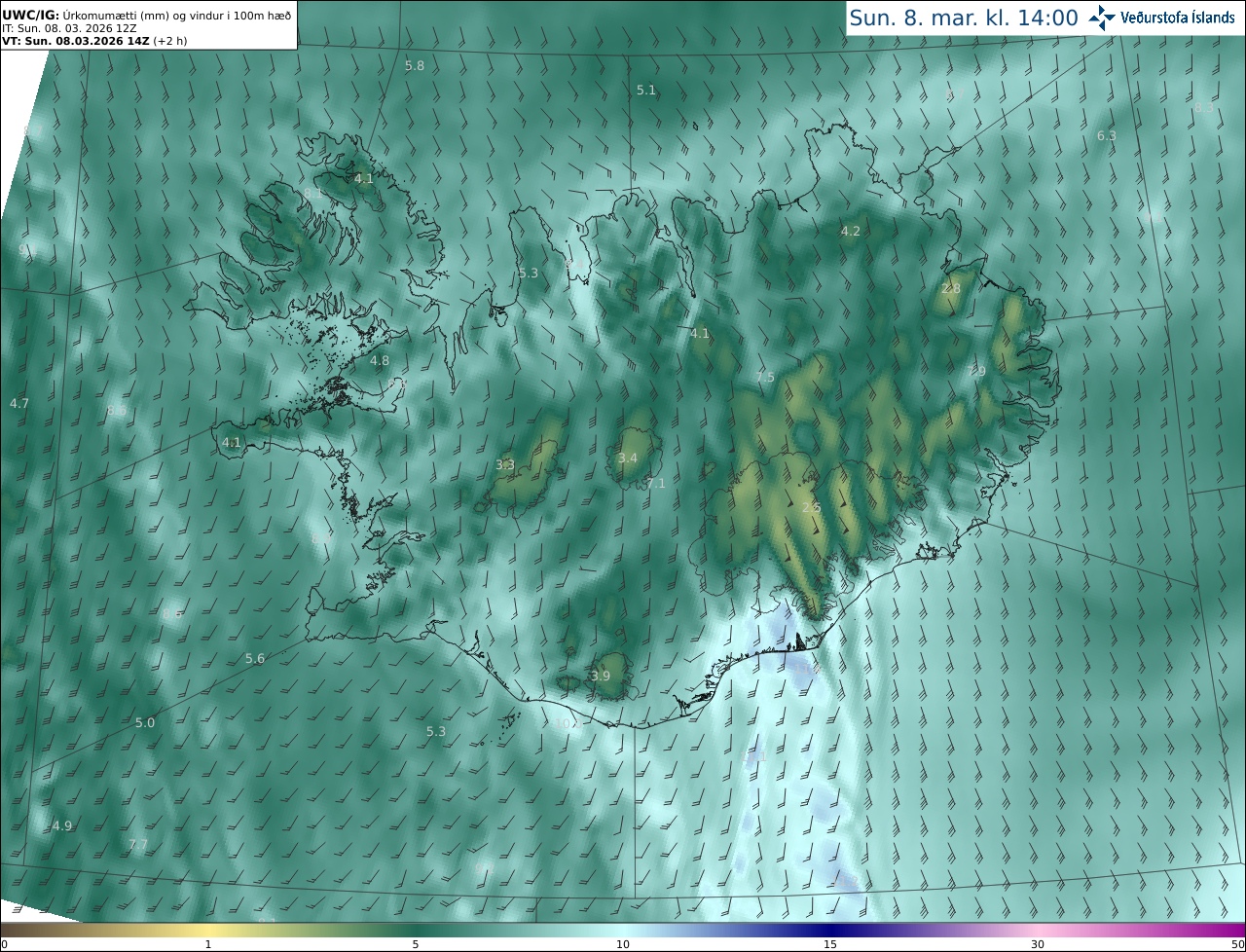
Task: Click the map value 4.8
Action: click(x=380, y=360)
